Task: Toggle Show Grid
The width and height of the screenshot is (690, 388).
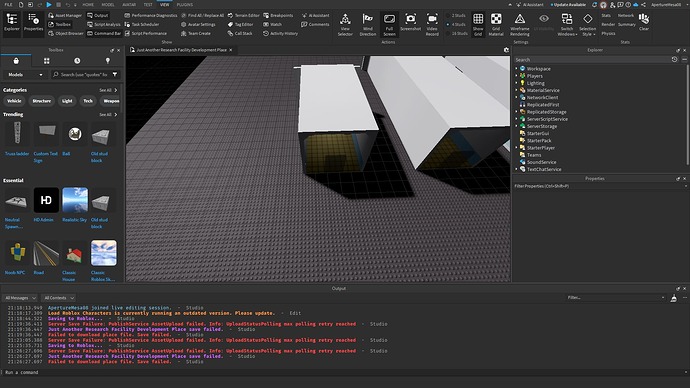Action: 478,24
